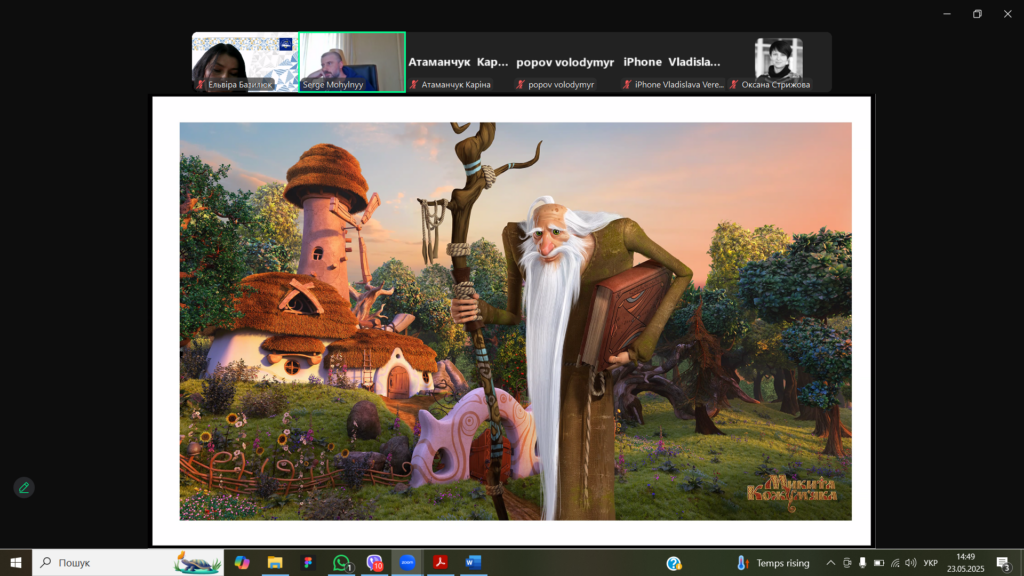Select Оксана Стрижова participant photo tile
Screen dimensions: 1024x576
tap(778, 62)
